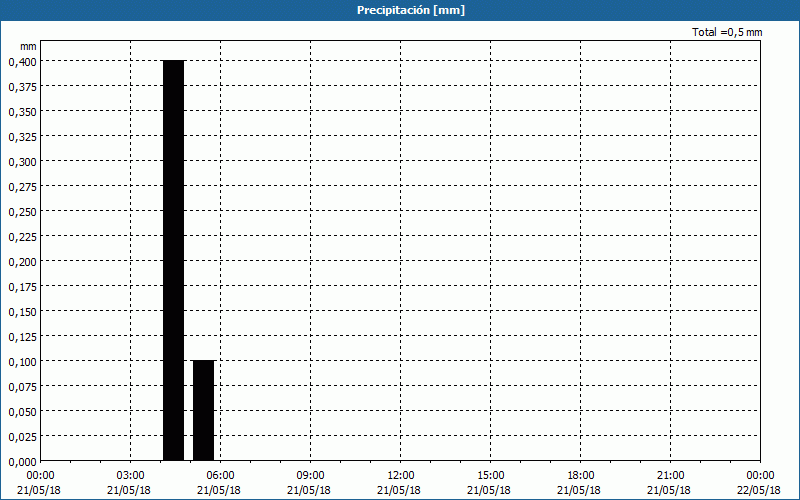The image size is (800, 500).
Task: Select the 15:00 time axis label
Action: tap(490, 475)
